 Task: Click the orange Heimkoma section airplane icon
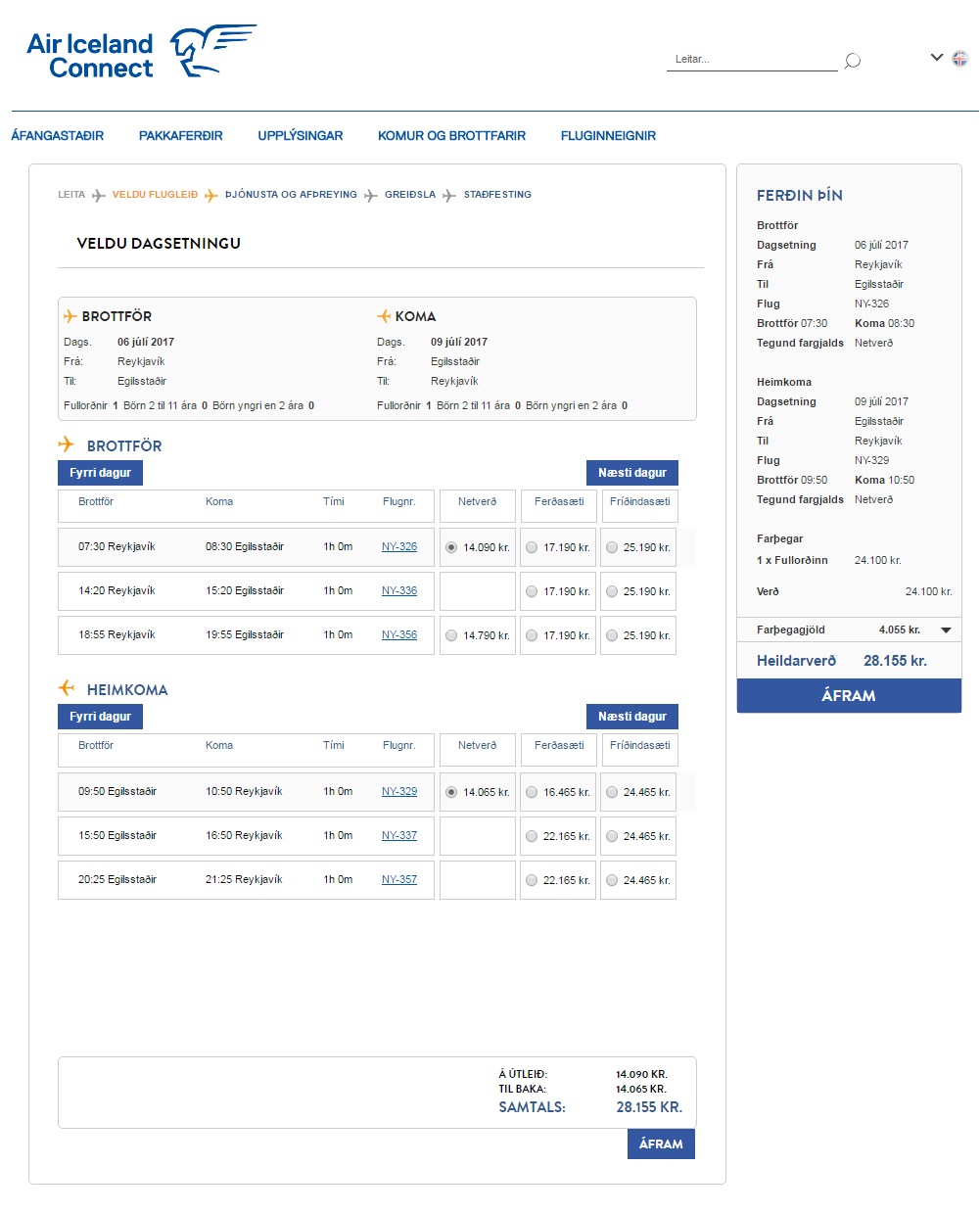tap(67, 688)
